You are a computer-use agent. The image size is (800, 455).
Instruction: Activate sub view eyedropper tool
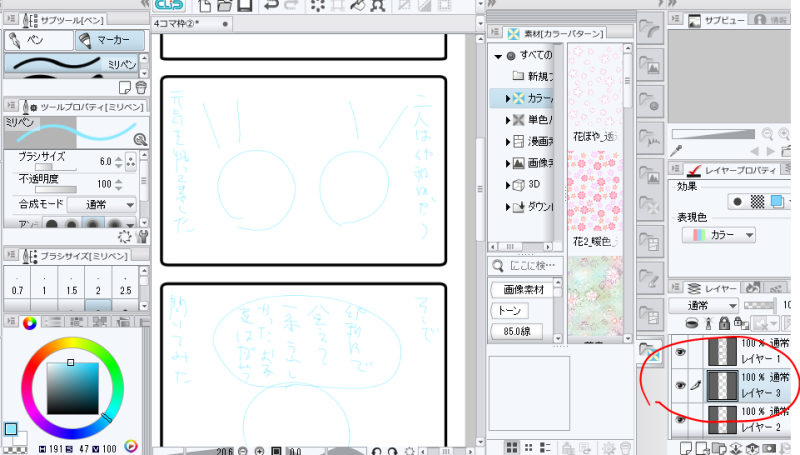click(x=677, y=151)
